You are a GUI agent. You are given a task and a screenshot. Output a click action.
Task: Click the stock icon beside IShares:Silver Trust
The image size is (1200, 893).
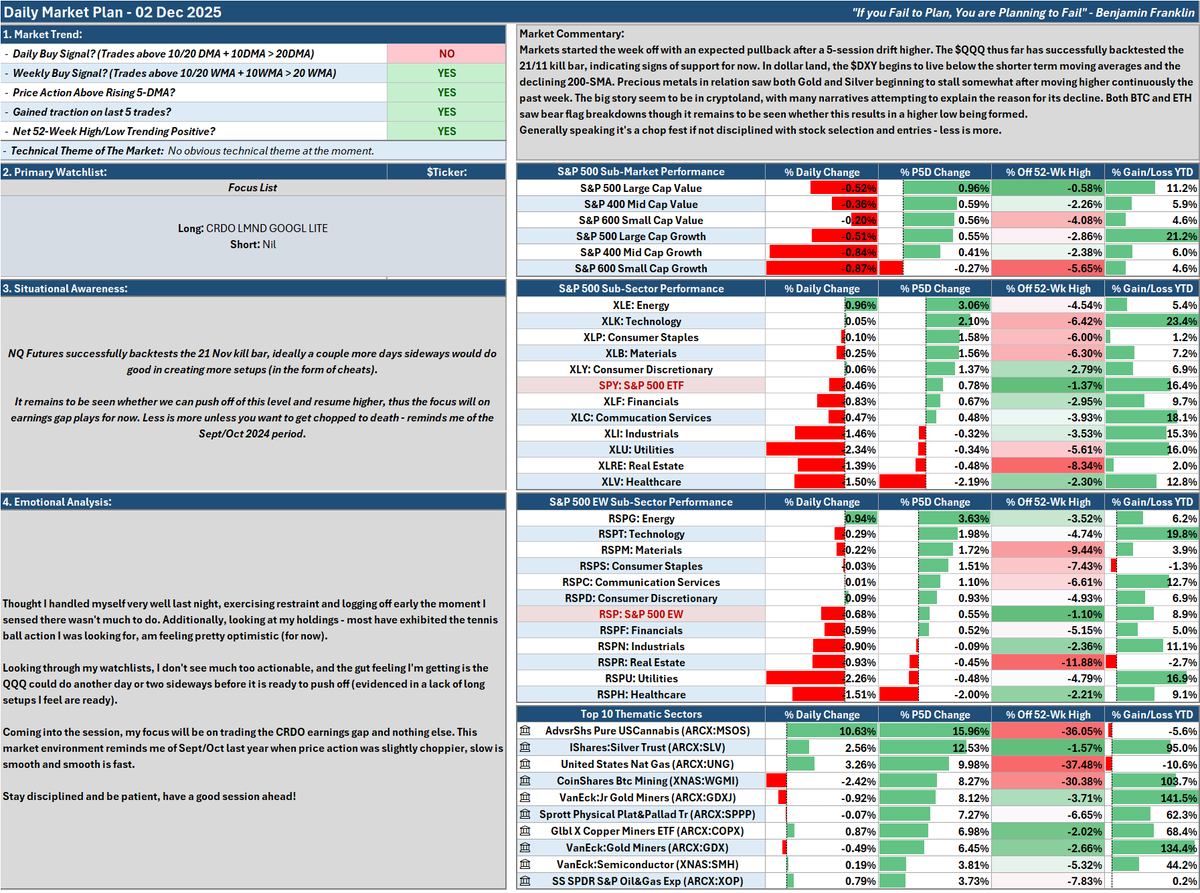click(x=525, y=747)
